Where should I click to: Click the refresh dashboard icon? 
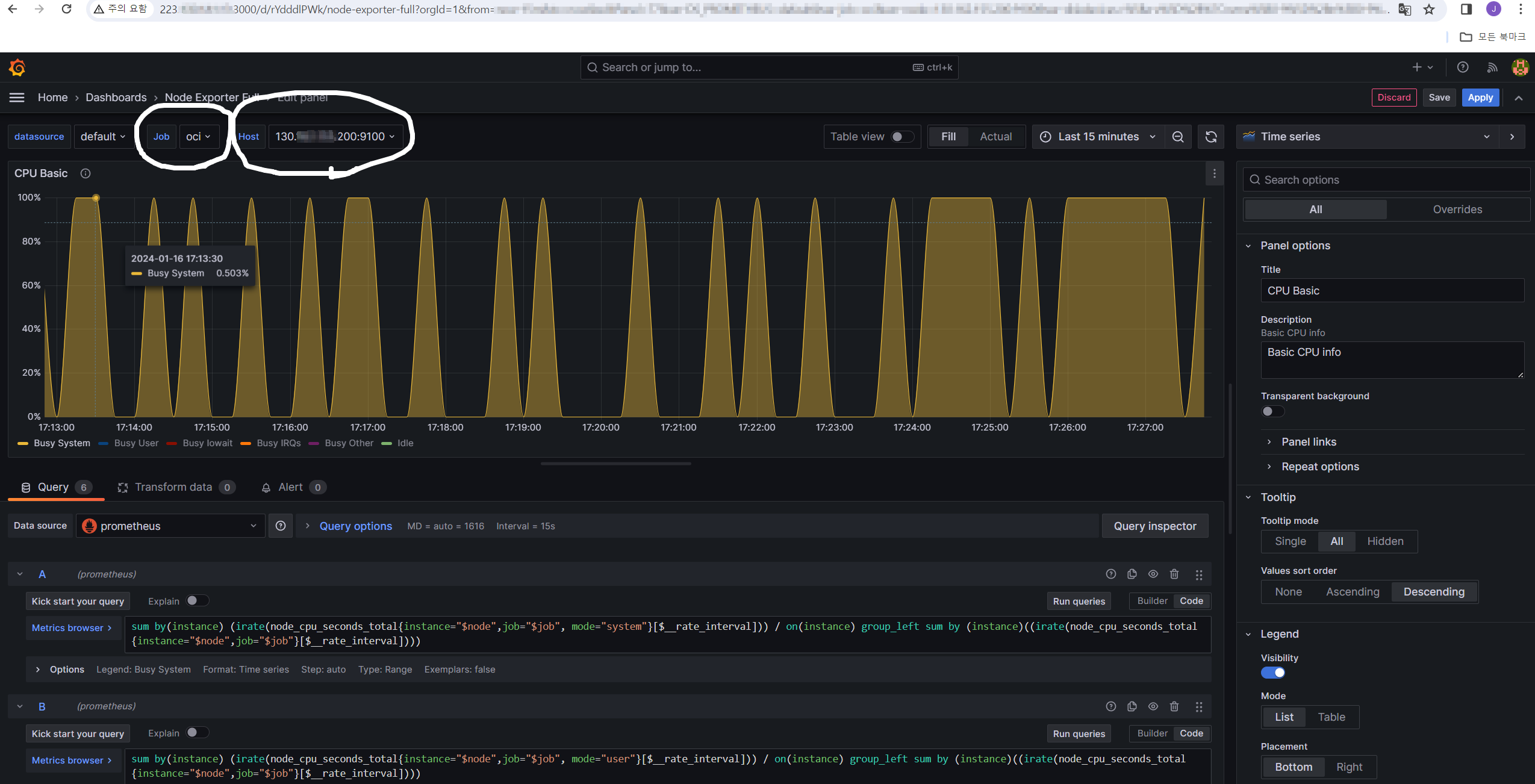coord(1210,137)
